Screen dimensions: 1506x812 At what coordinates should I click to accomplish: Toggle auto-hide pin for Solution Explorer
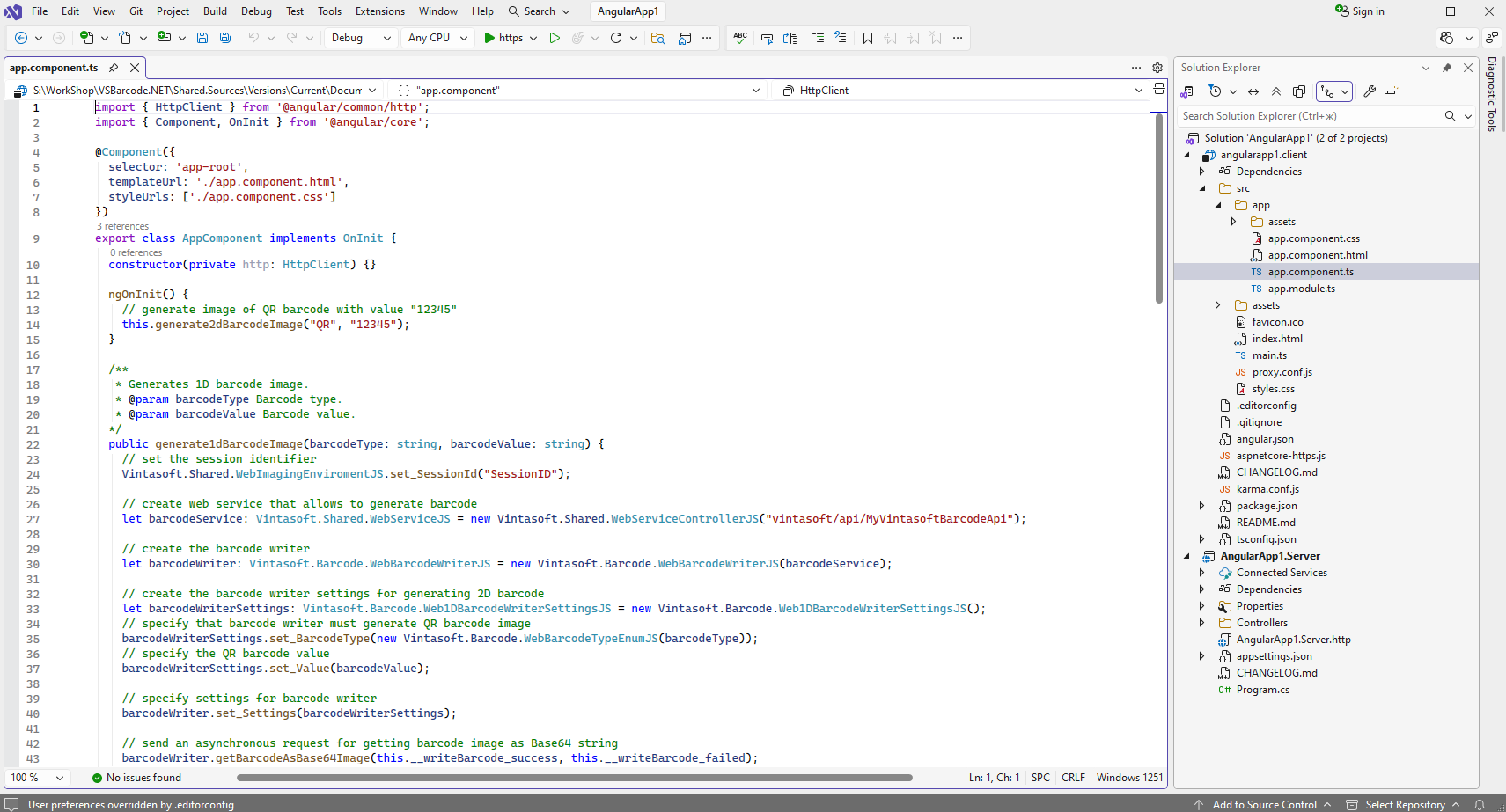tap(1447, 68)
